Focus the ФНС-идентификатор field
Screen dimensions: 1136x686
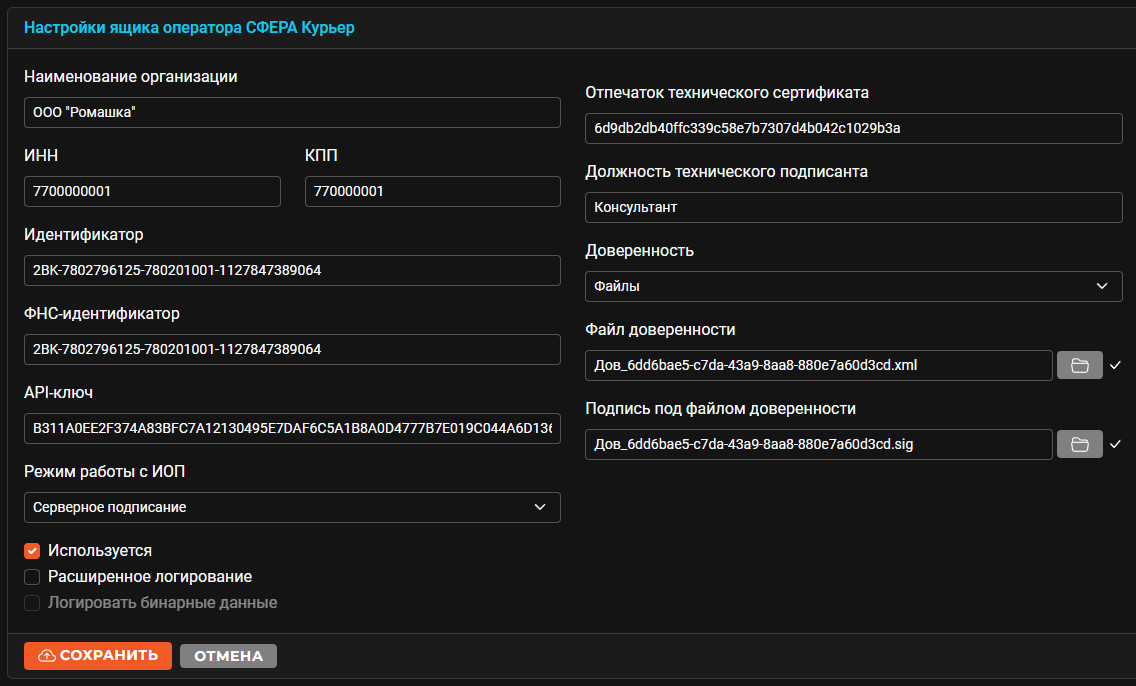292,349
